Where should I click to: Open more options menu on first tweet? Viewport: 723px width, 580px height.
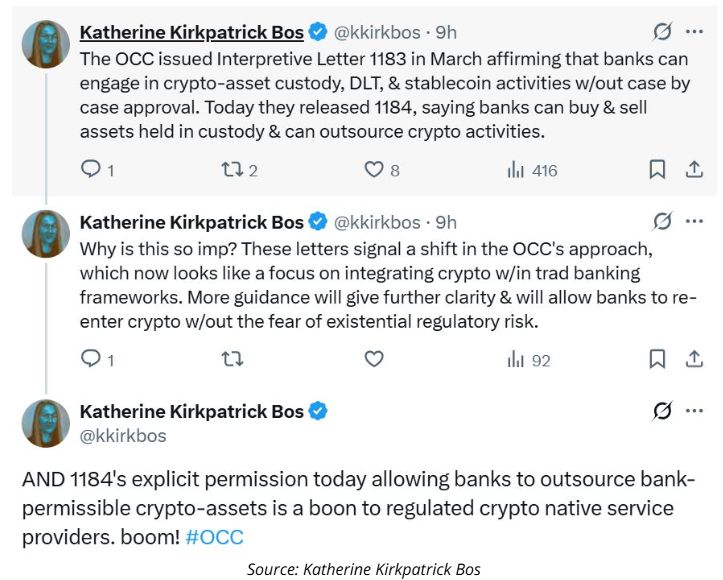pyautogui.click(x=694, y=31)
